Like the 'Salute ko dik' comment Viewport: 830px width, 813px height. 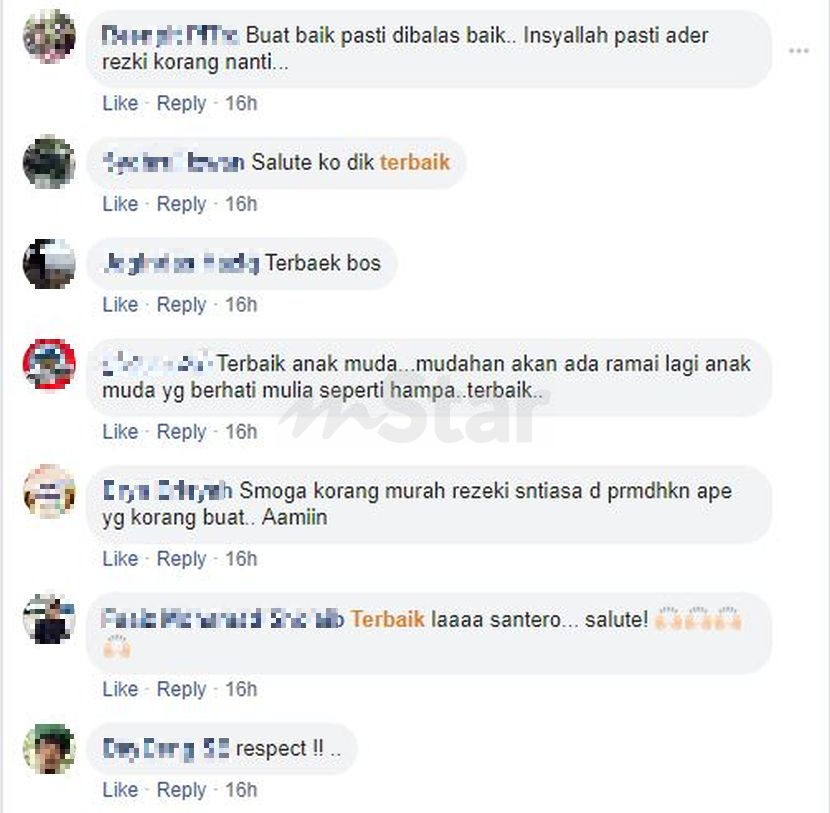[120, 204]
